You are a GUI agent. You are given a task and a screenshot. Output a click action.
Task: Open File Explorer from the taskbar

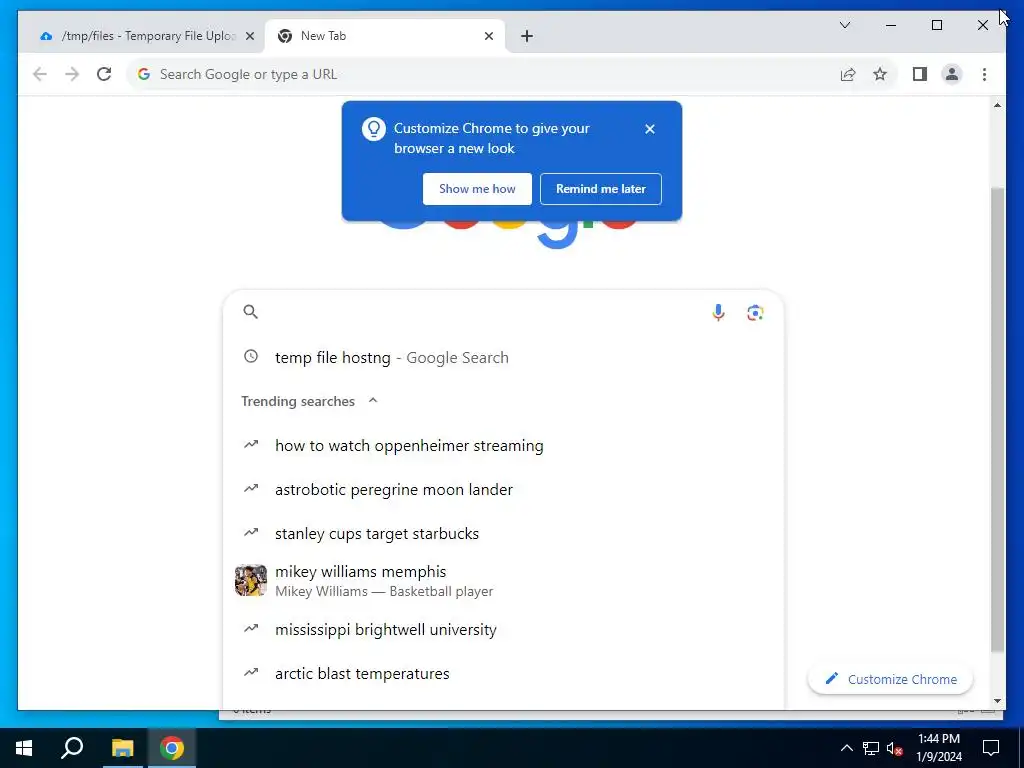pyautogui.click(x=122, y=748)
